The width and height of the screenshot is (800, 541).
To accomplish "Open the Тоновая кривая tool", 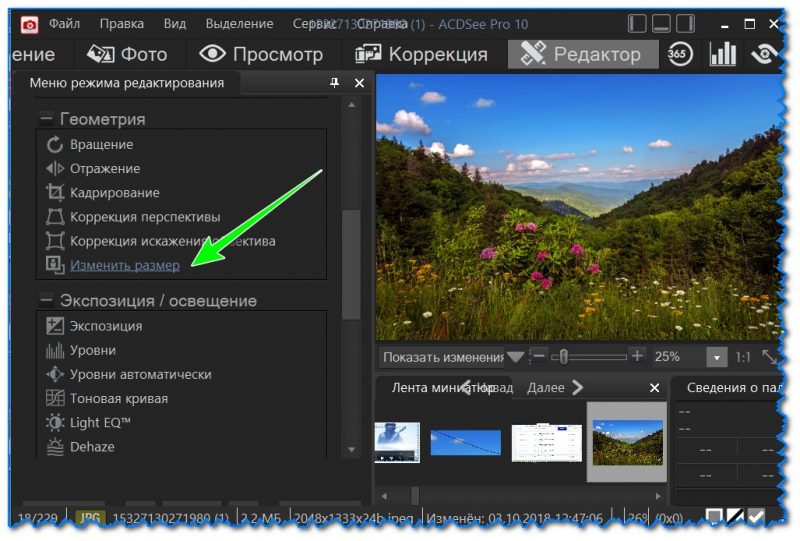I will coord(118,398).
